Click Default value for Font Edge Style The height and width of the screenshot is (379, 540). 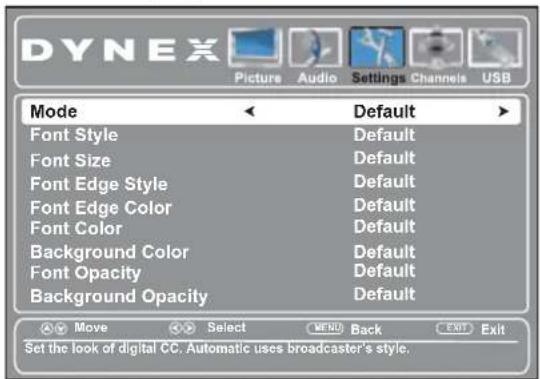coord(384,181)
